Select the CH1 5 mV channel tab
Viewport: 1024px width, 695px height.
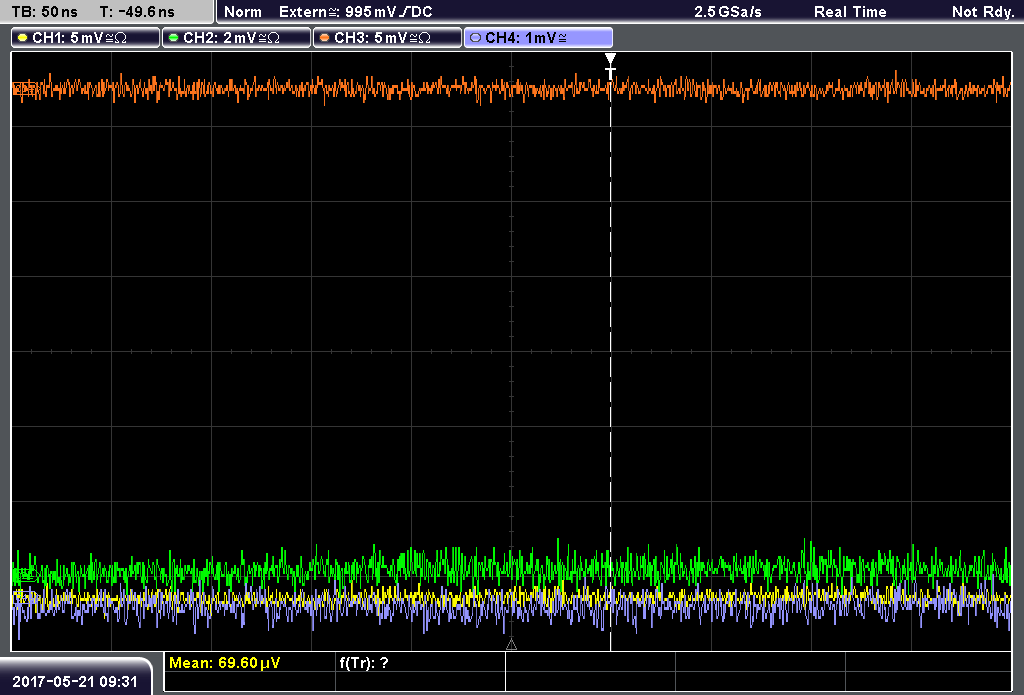[86, 38]
